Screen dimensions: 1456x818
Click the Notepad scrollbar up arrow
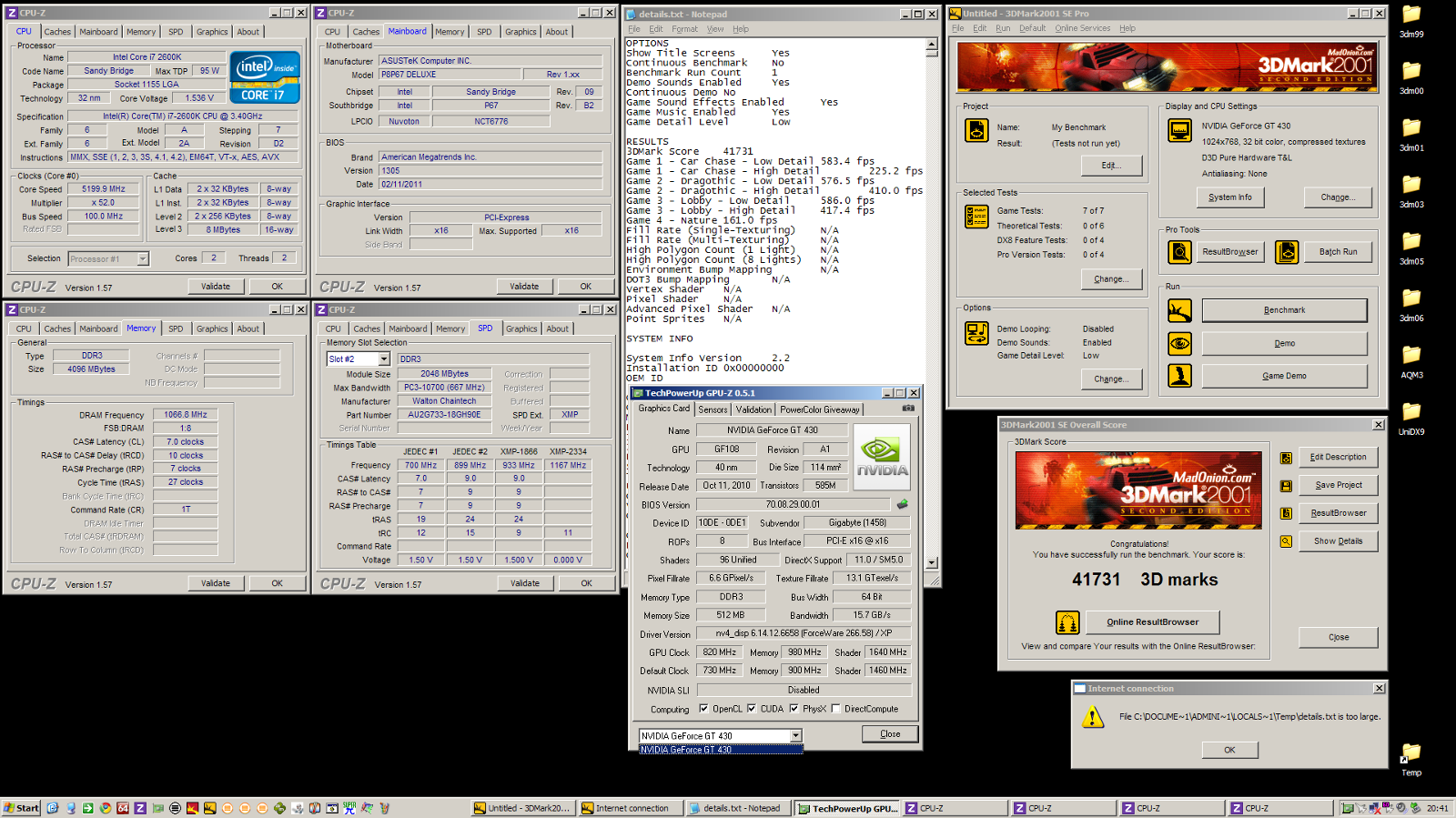pyautogui.click(x=932, y=44)
